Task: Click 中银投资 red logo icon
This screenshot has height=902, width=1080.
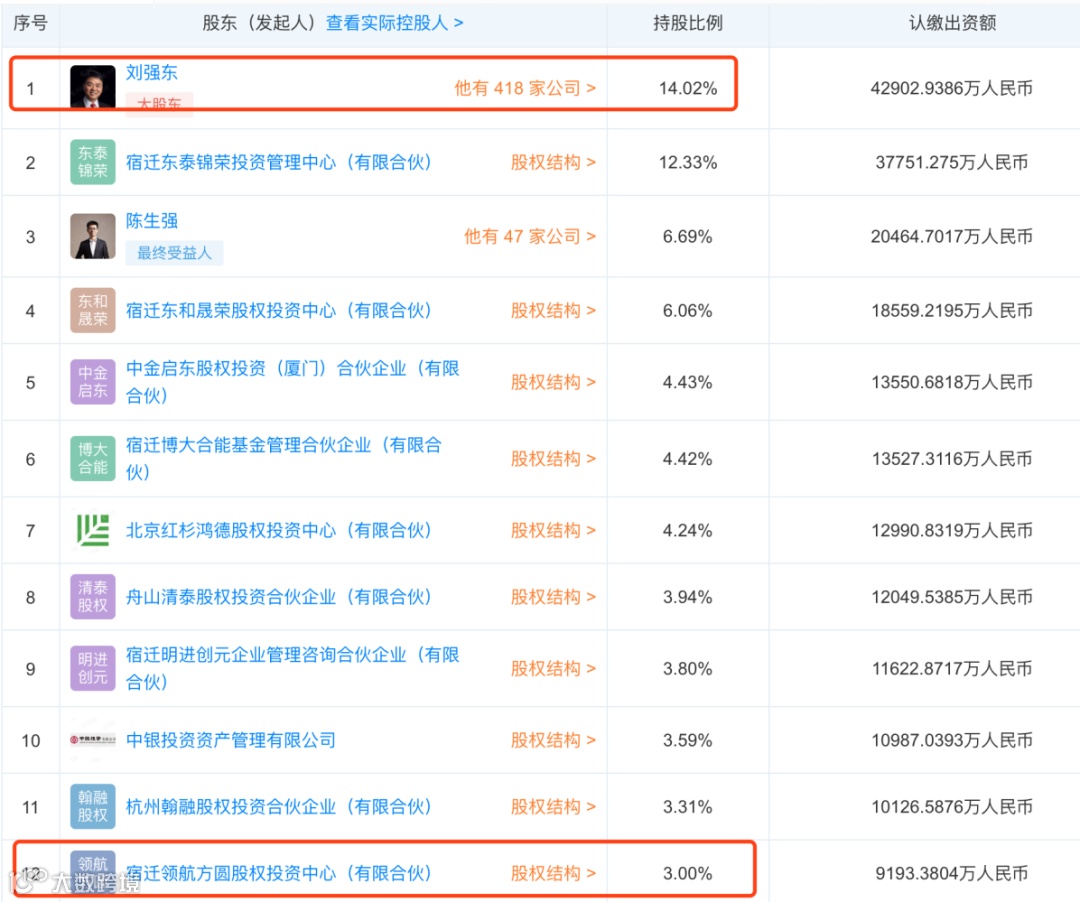Action: point(93,740)
